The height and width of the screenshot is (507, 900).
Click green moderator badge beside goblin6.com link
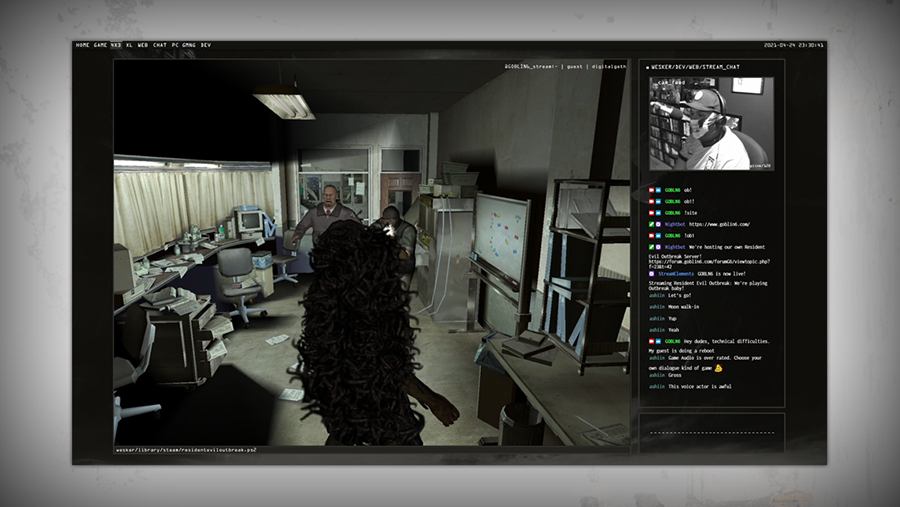[x=651, y=225]
